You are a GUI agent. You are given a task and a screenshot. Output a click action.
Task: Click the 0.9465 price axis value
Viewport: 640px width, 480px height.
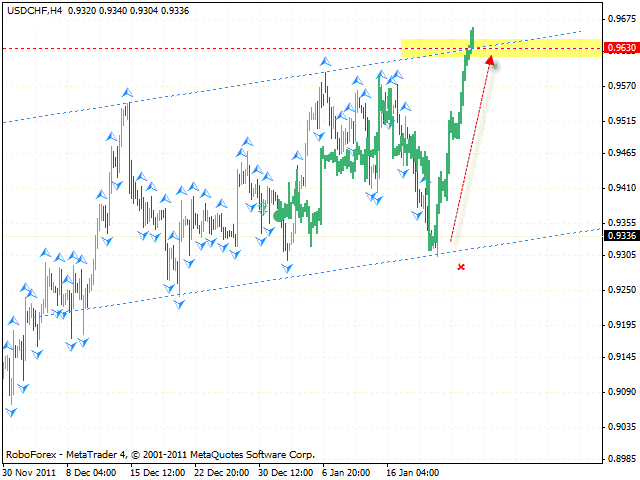point(620,153)
